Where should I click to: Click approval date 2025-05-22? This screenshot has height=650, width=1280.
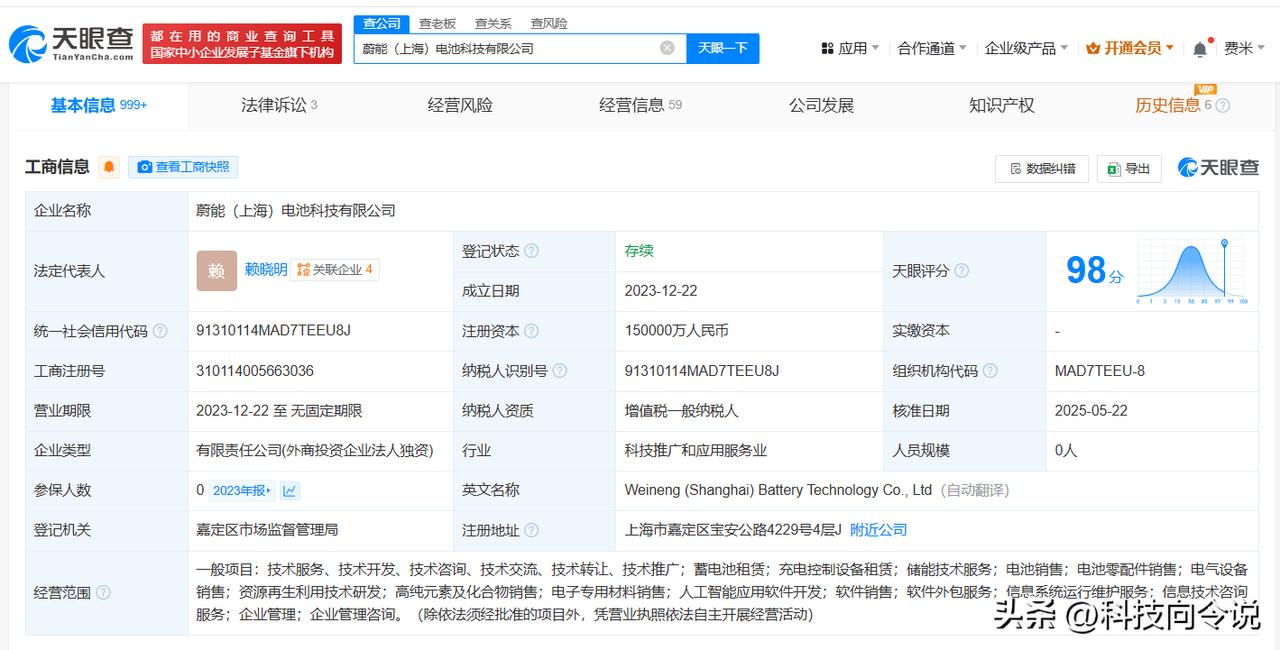click(1091, 411)
